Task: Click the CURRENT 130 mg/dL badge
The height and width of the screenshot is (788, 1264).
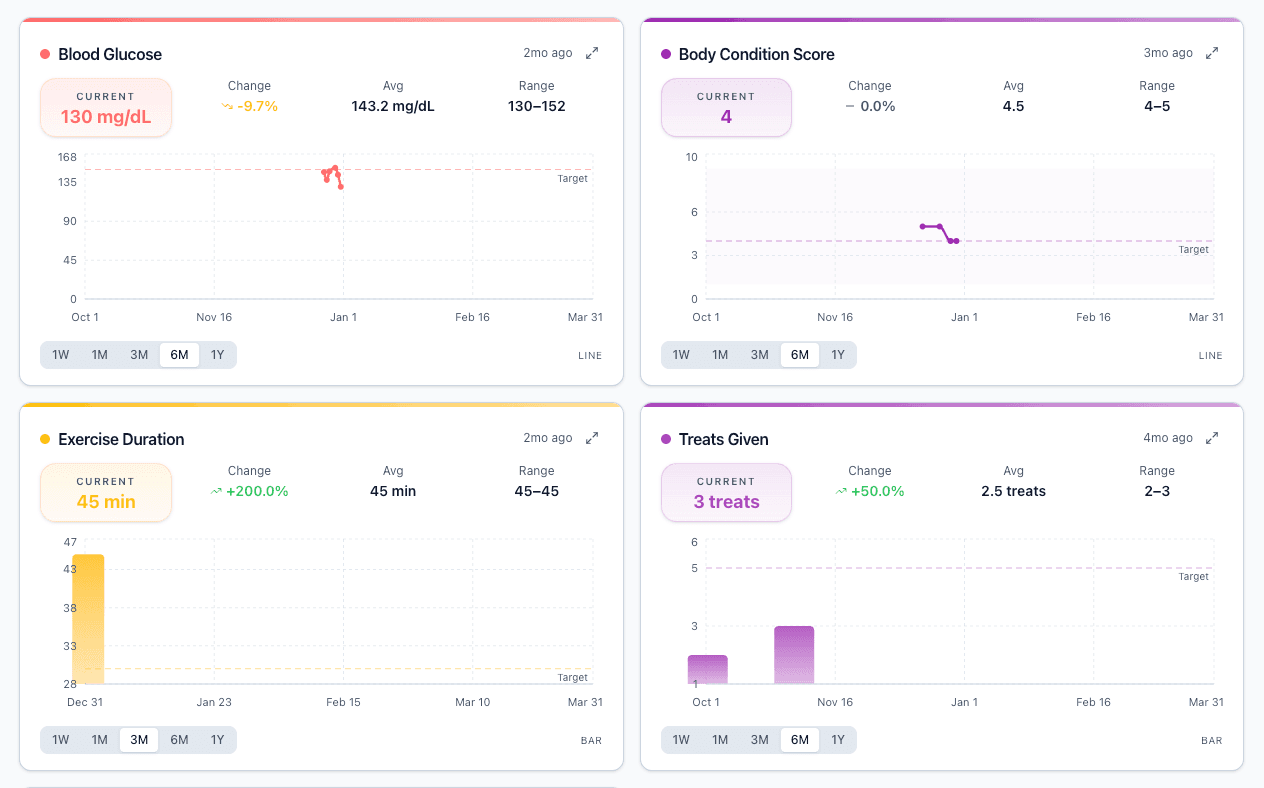Action: pos(106,107)
